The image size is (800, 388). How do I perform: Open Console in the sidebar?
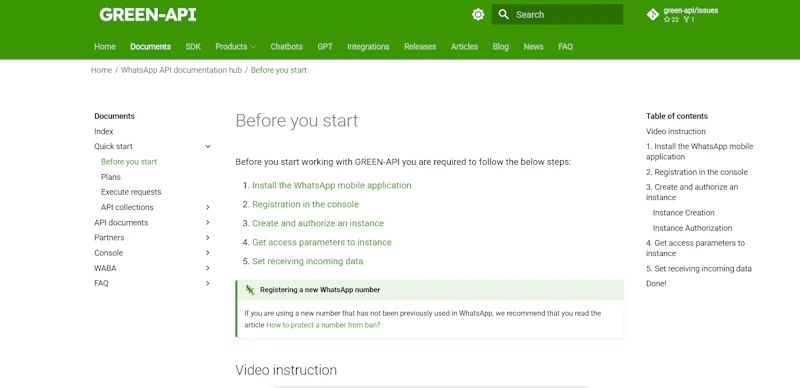[109, 253]
